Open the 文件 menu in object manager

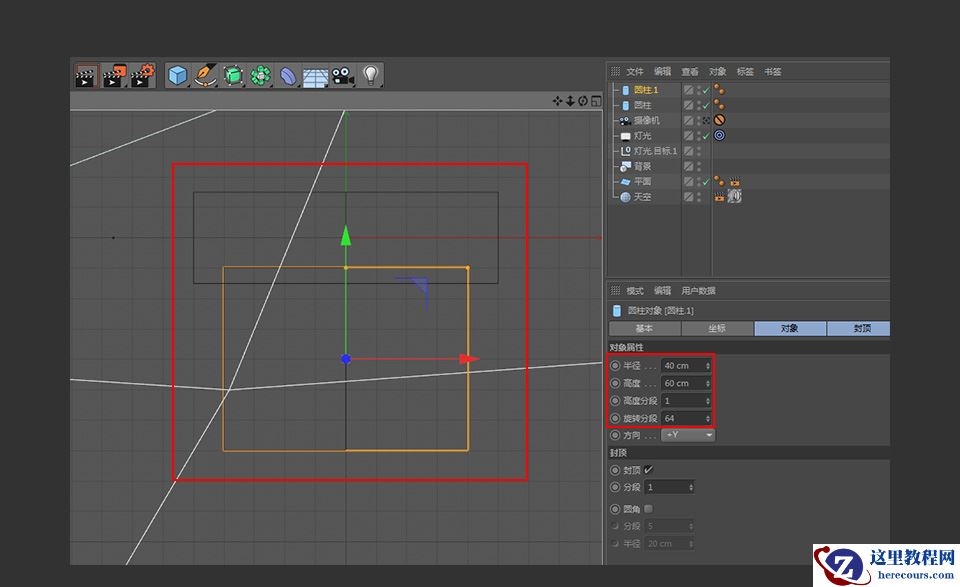point(637,70)
